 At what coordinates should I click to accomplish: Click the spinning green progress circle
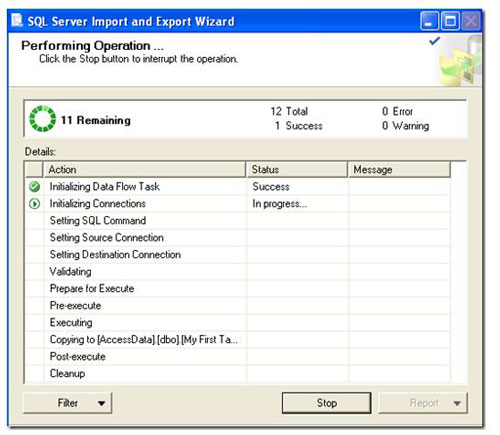[x=42, y=119]
